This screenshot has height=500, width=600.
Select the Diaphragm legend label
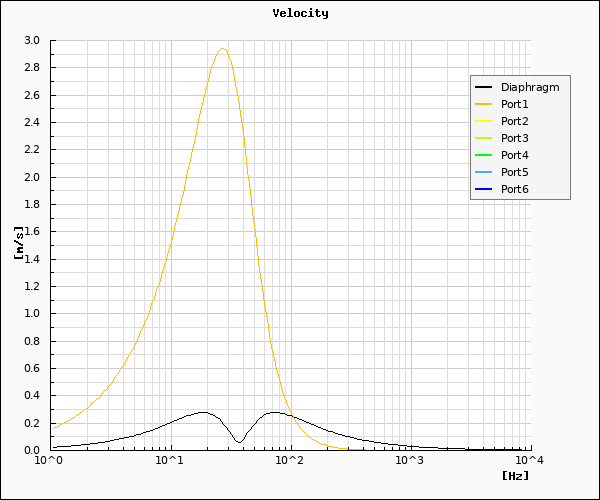[529, 87]
